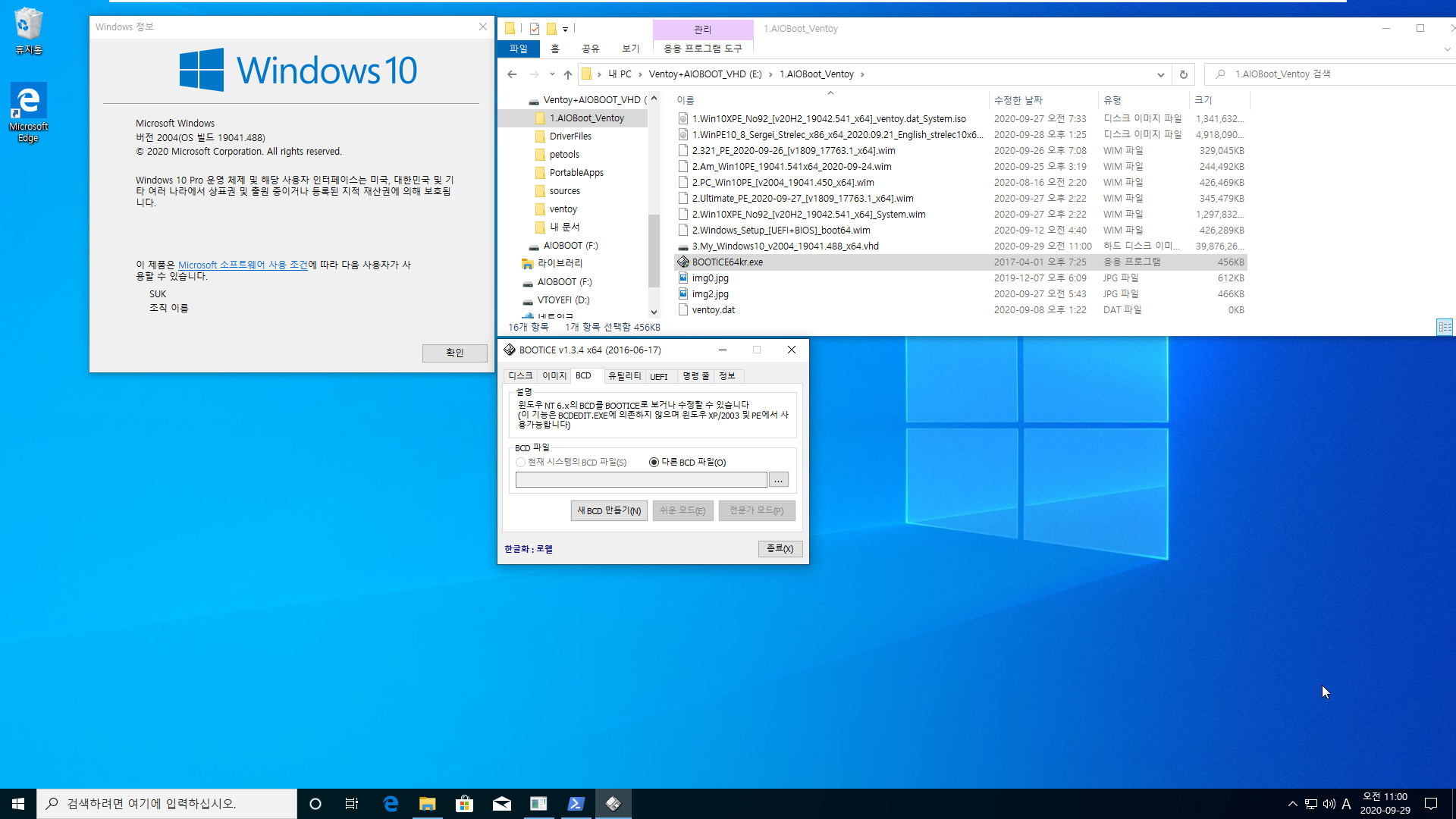Click the BOOTICE title bar icon
Image resolution: width=1456 pixels, height=819 pixels.
510,350
